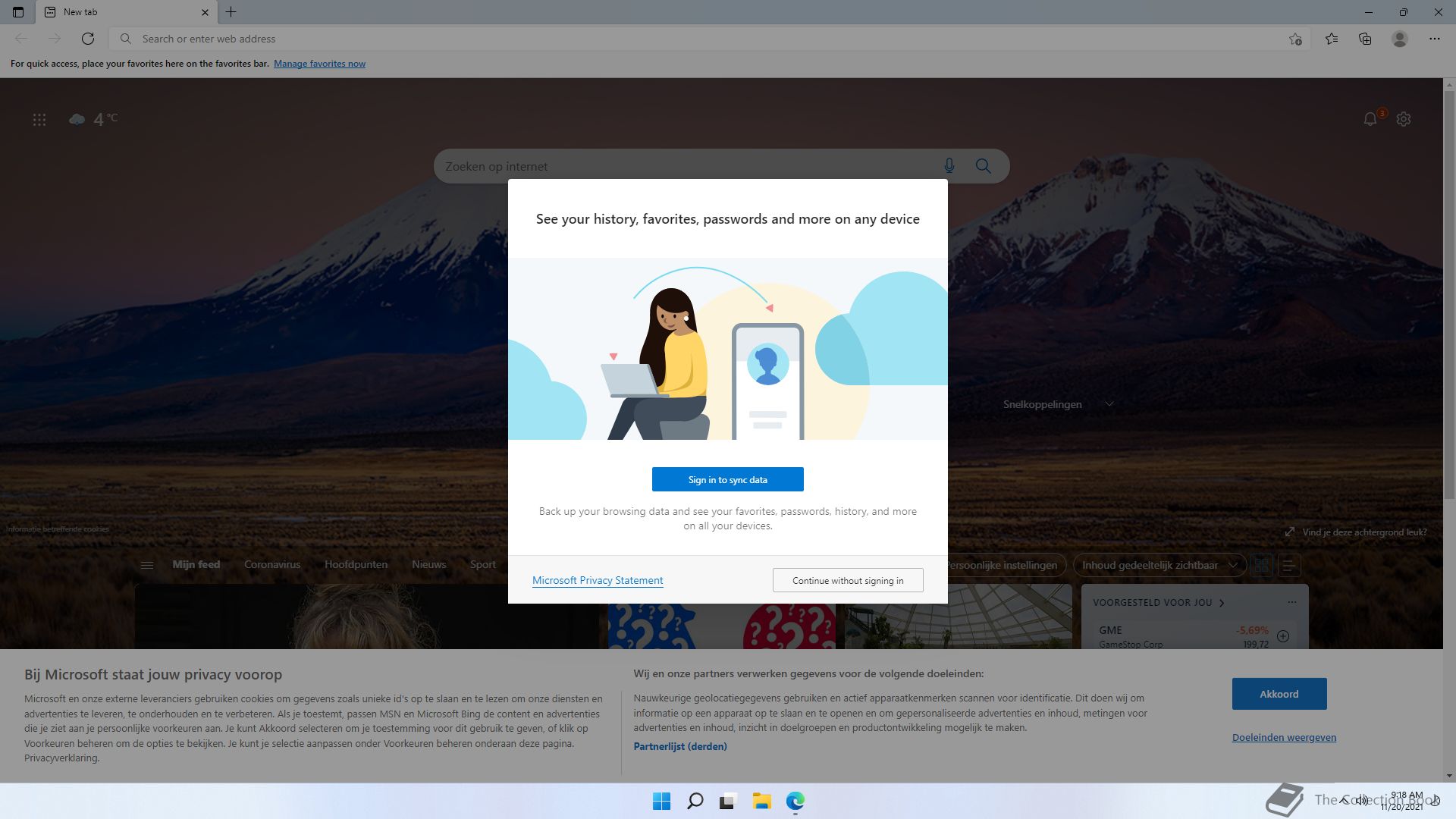Open Inhoud gedeeltelijk zichtbaar dropdown
1456x819 pixels.
pyautogui.click(x=1159, y=565)
